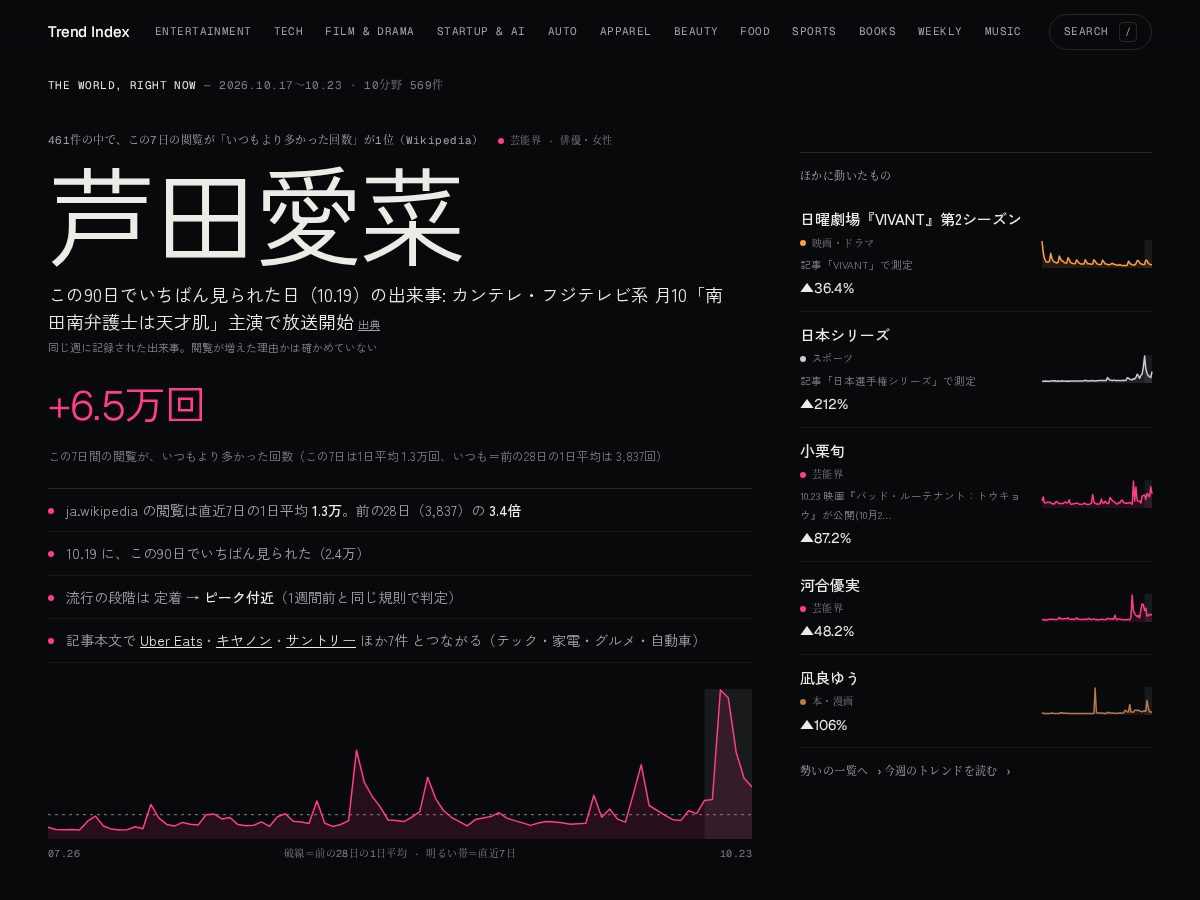Viewport: 1200px width, 900px height.
Task: Open the 凪良ゆう entry
Action: pos(830,678)
